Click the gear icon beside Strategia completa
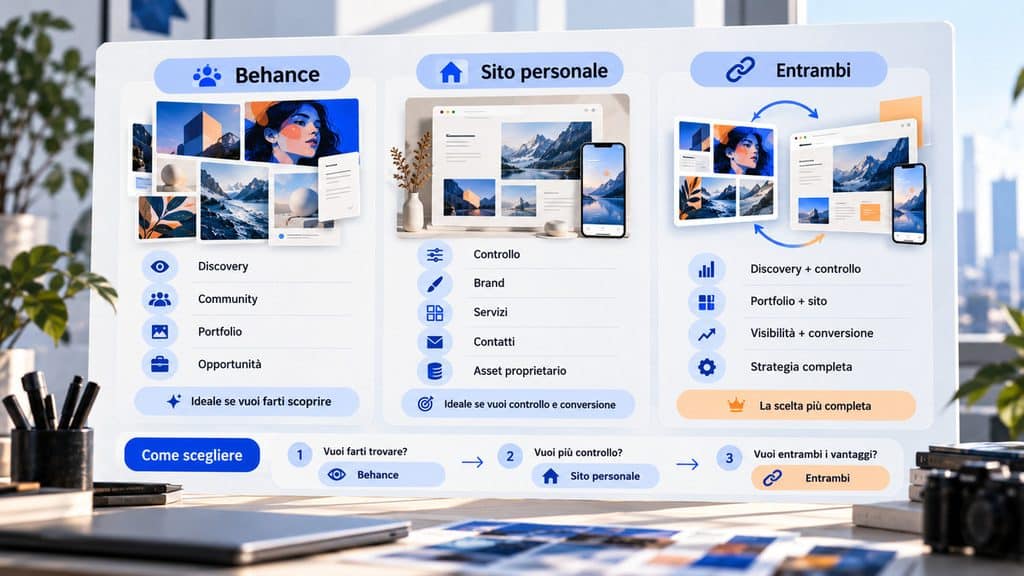This screenshot has height=576, width=1024. 707,367
